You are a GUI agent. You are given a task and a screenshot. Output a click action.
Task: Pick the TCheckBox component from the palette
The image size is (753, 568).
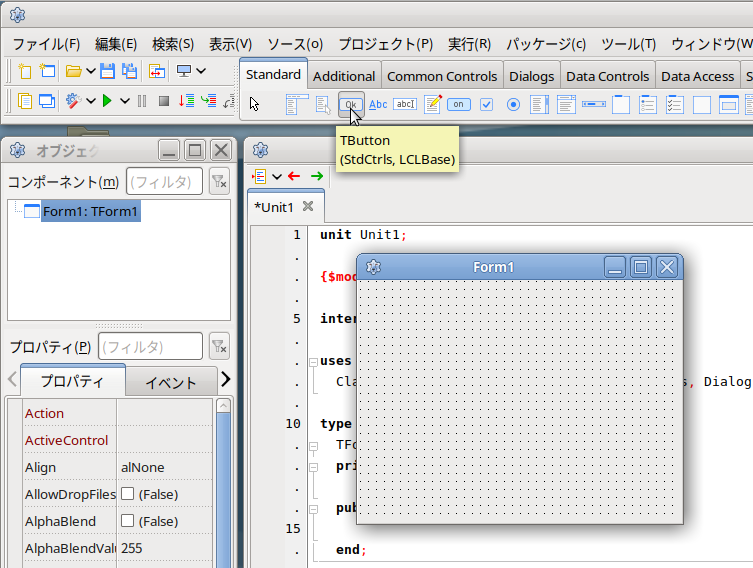tap(486, 104)
